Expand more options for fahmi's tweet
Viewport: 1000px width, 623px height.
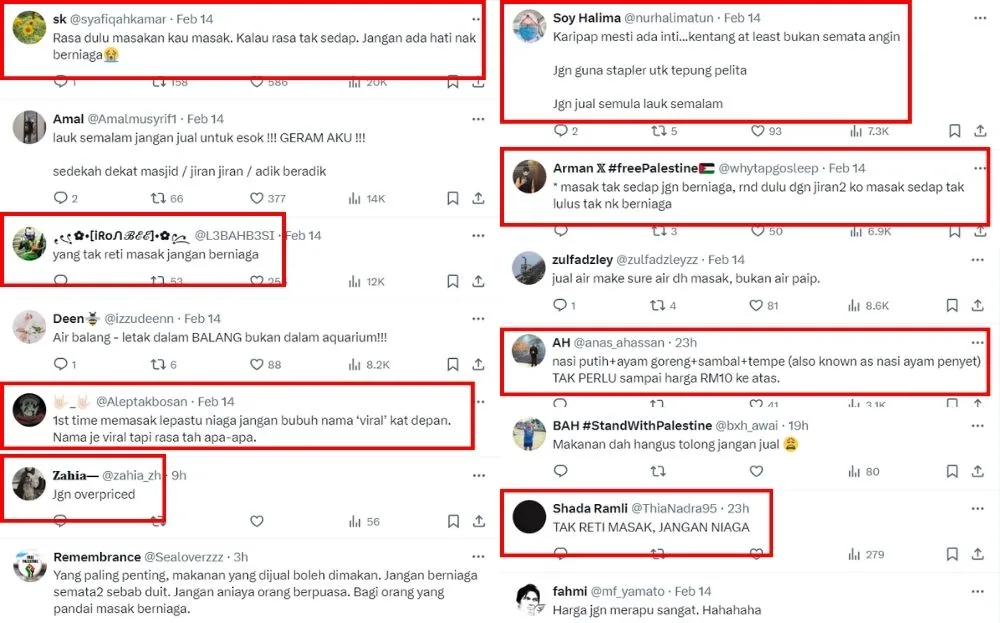click(979, 591)
